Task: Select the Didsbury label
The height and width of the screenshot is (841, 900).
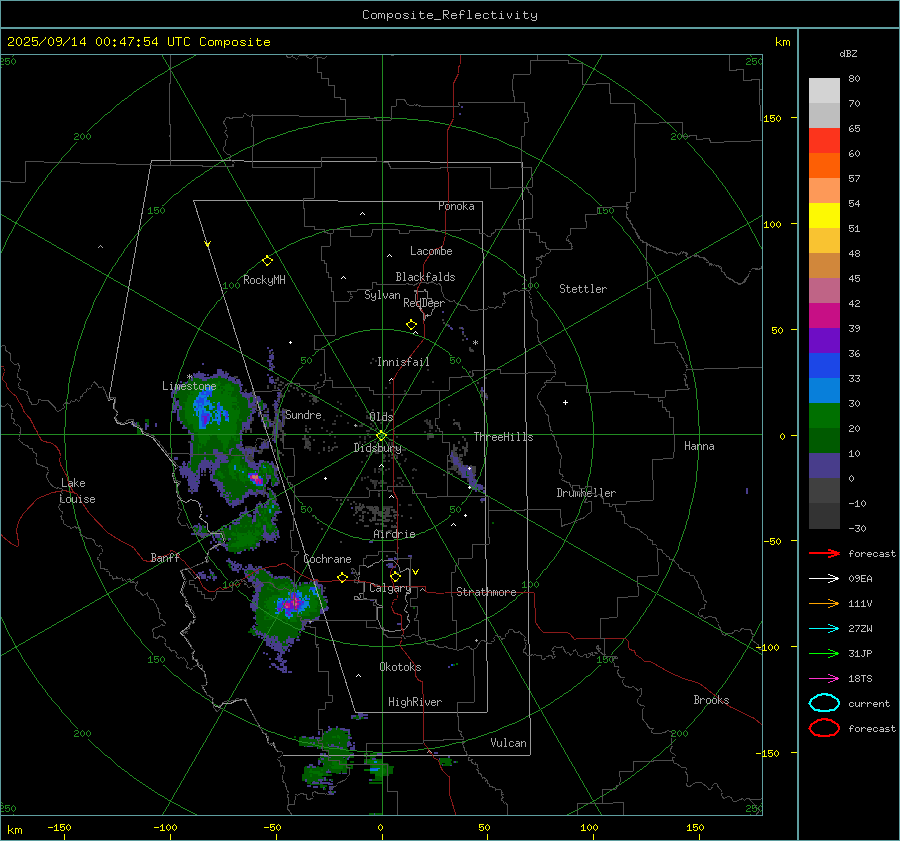Action: point(377,448)
